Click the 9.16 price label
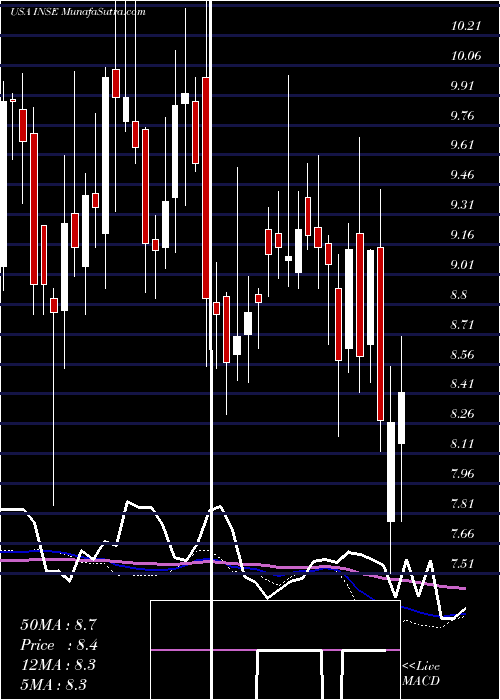Image resolution: width=500 pixels, height=700 pixels. click(464, 235)
